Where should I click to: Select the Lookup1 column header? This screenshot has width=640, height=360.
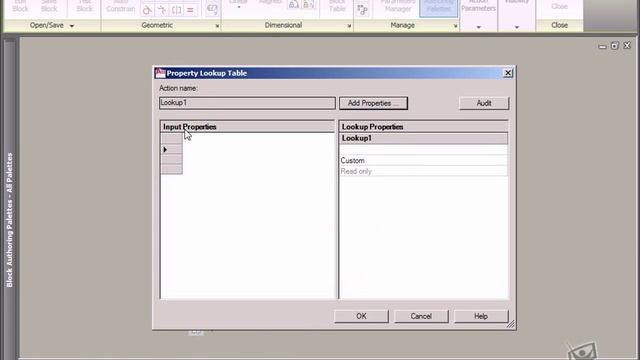tap(424, 138)
